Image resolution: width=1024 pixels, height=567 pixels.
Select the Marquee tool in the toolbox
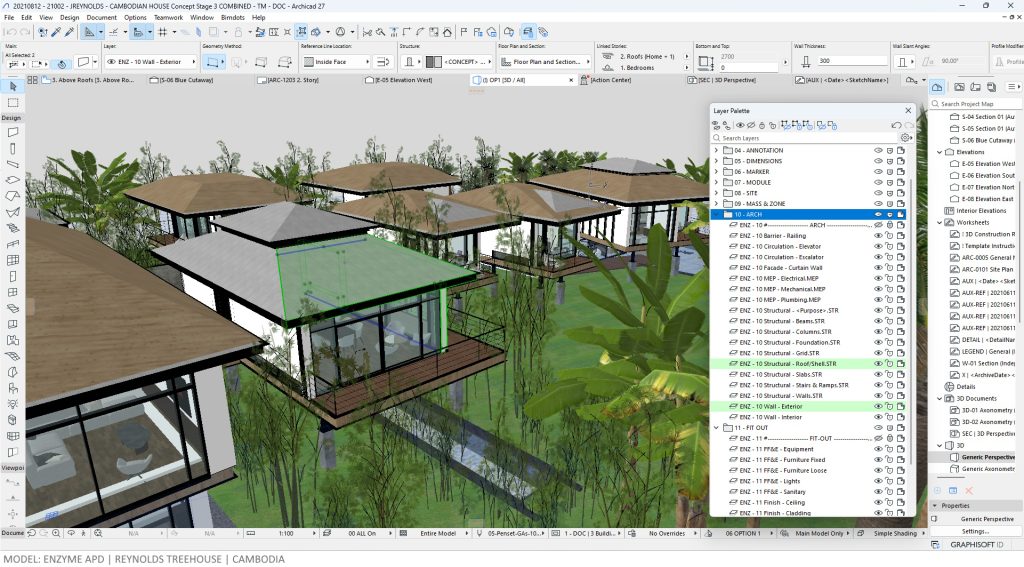(13, 102)
